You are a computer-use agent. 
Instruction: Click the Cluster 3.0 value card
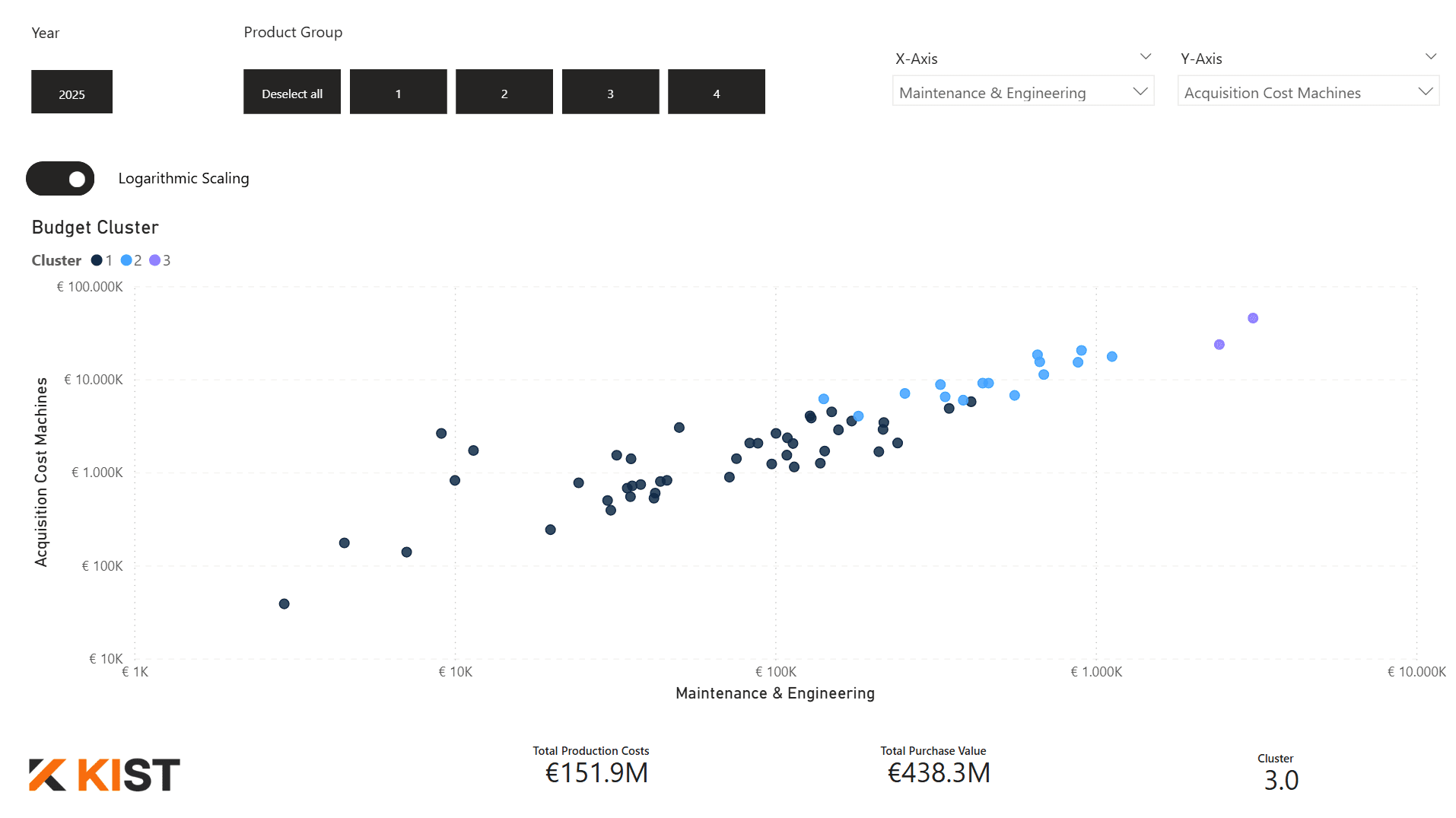click(x=1280, y=772)
